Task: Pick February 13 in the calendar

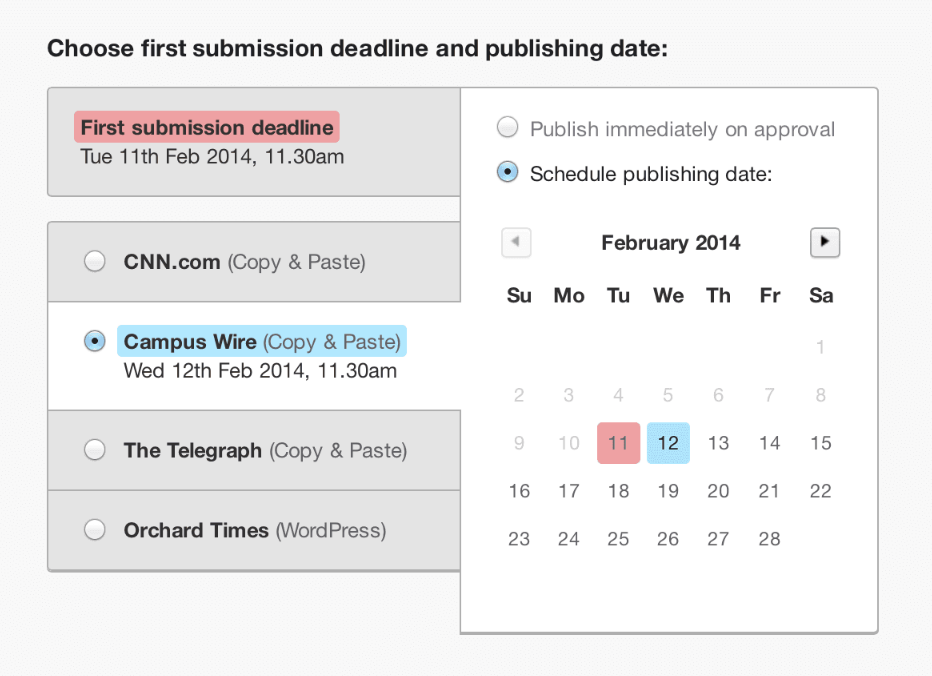Action: click(x=718, y=443)
